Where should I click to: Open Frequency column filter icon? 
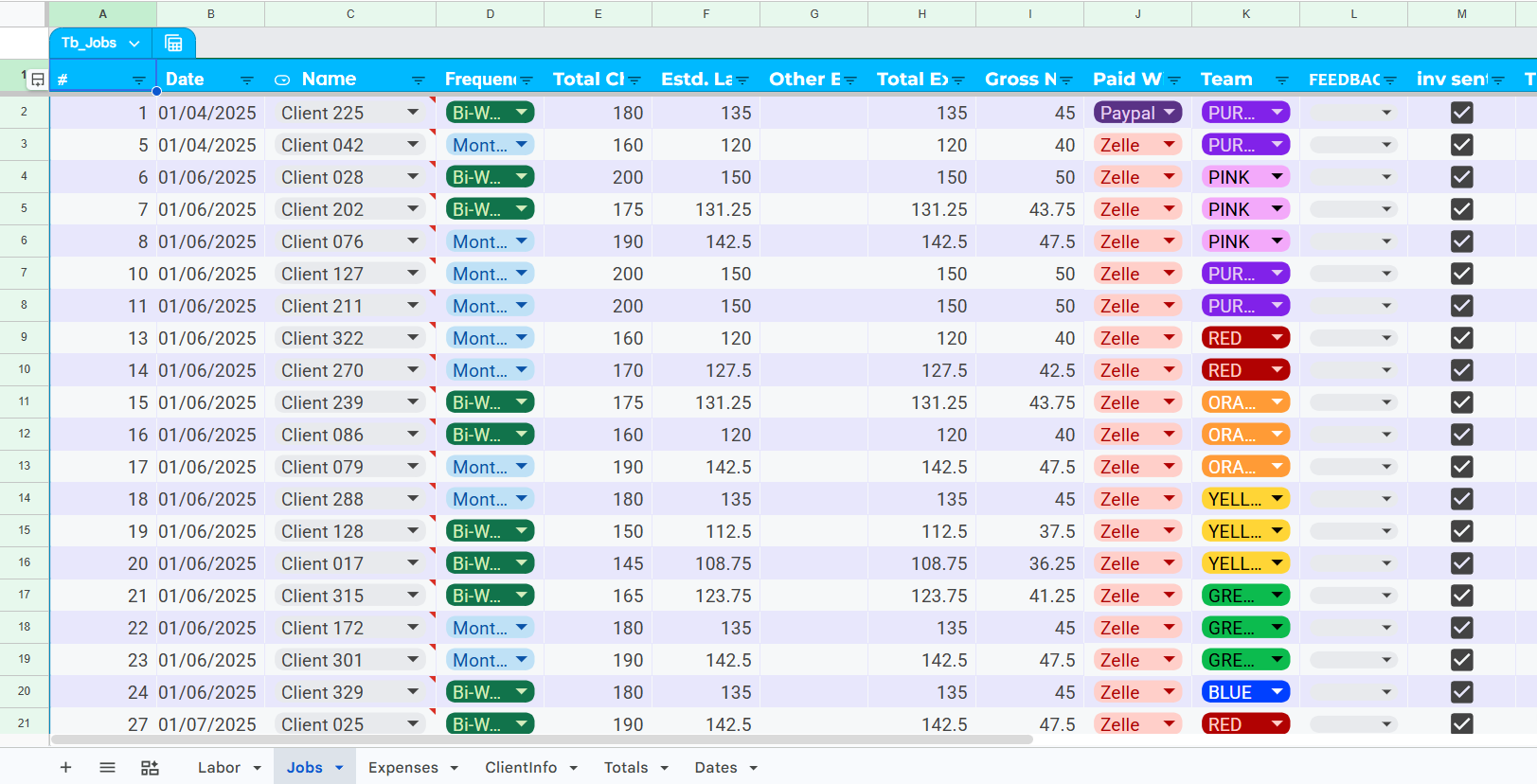(527, 80)
